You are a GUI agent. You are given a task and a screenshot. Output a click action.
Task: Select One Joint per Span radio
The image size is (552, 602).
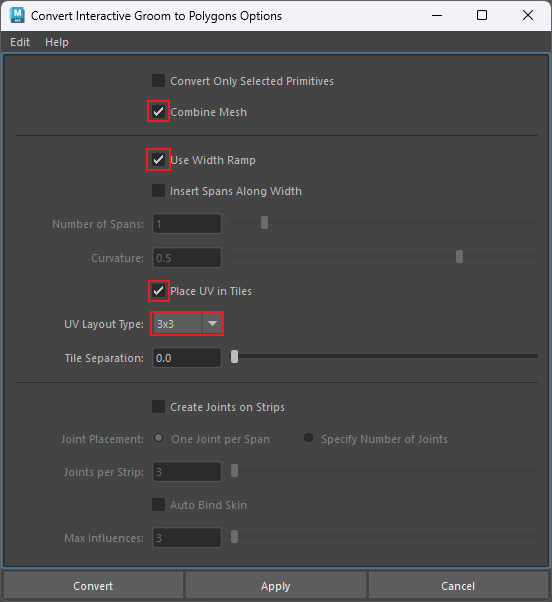point(159,438)
